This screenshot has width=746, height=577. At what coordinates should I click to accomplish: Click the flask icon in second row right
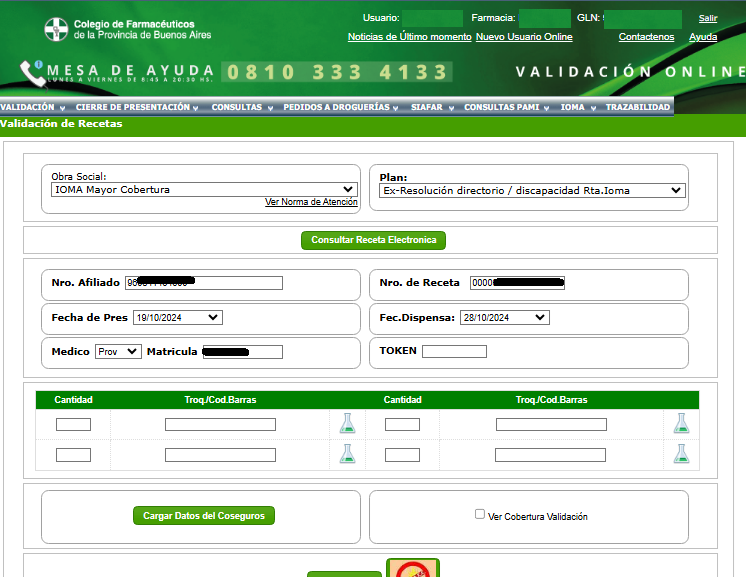[681, 454]
